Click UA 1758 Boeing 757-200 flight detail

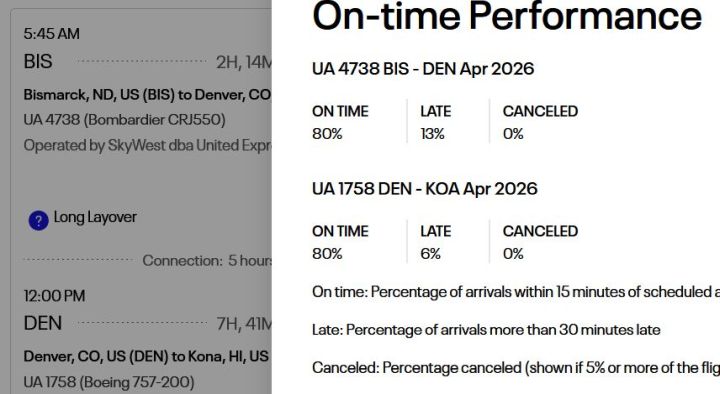pos(109,382)
